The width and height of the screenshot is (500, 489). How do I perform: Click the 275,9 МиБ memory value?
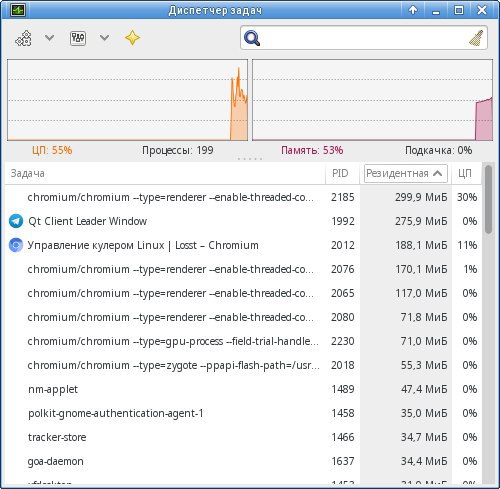(x=421, y=221)
